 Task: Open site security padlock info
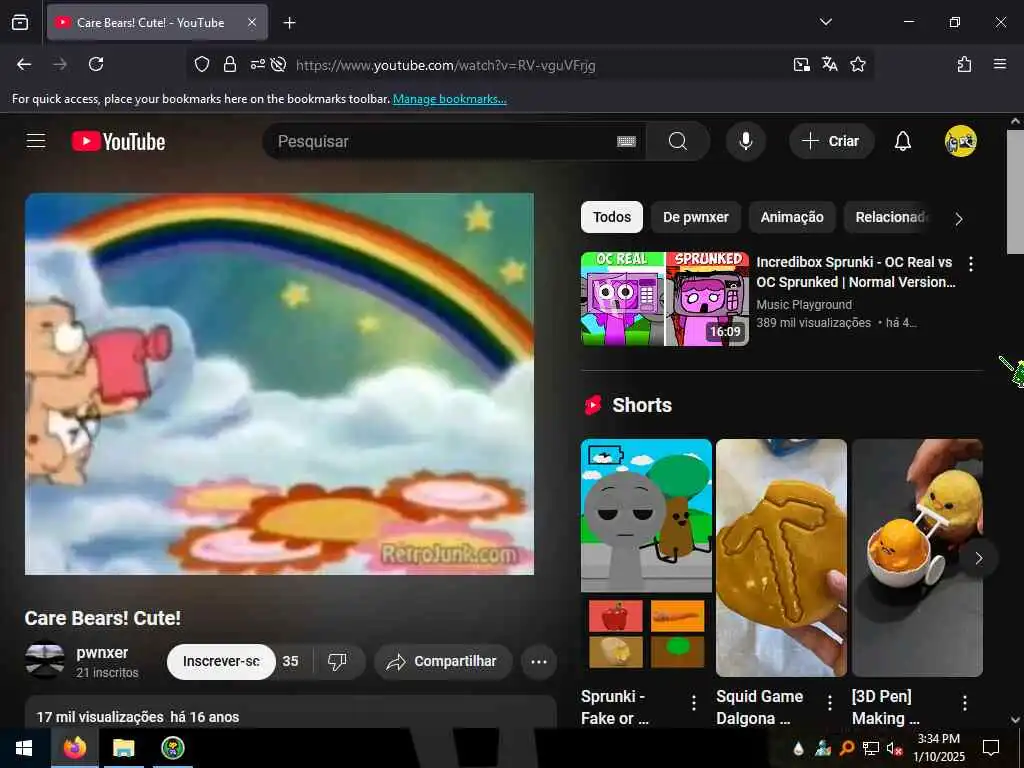click(x=230, y=64)
